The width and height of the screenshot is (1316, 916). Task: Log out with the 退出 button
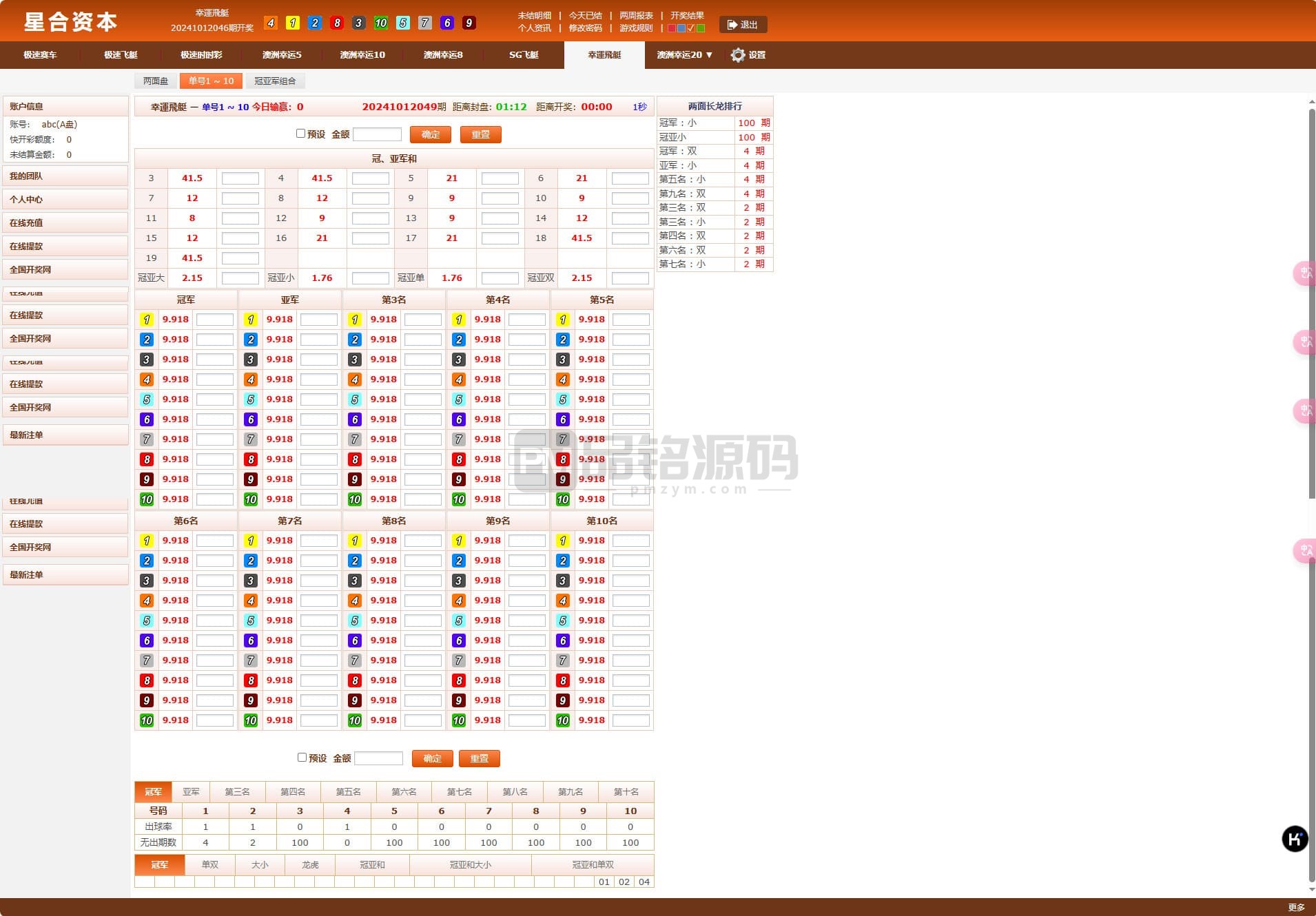click(x=743, y=25)
